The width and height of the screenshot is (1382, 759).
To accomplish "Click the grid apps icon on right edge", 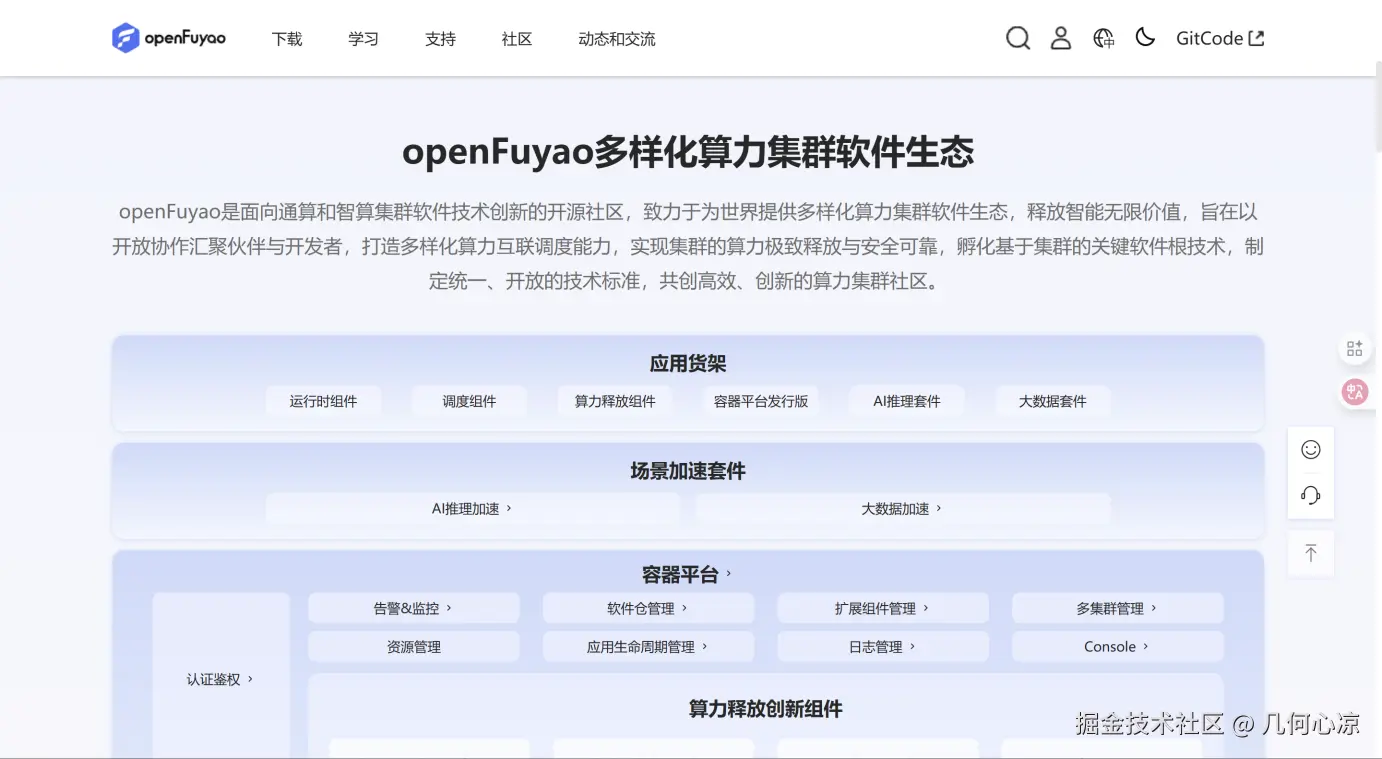I will coord(1355,348).
